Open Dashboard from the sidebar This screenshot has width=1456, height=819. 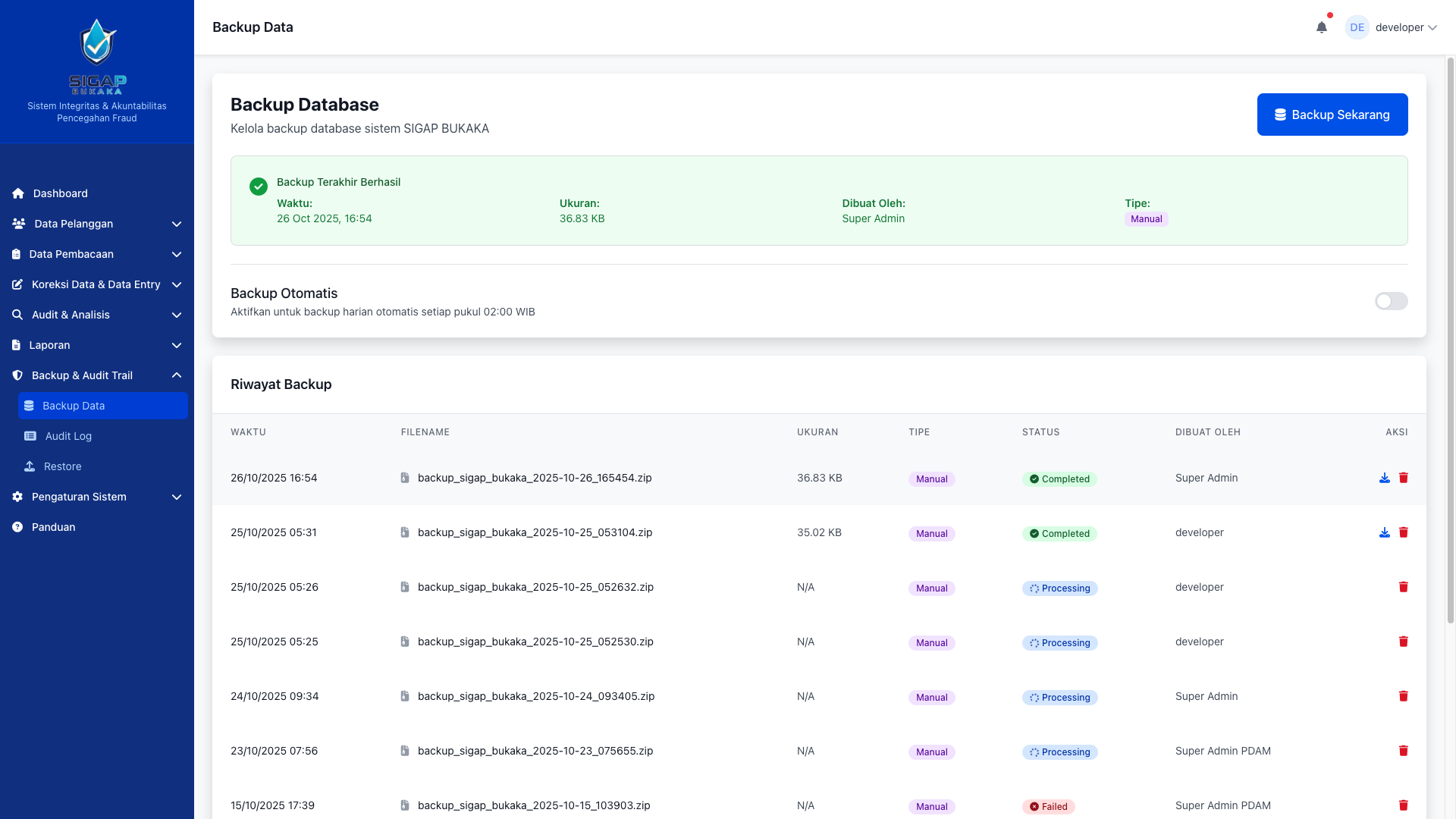point(60,193)
